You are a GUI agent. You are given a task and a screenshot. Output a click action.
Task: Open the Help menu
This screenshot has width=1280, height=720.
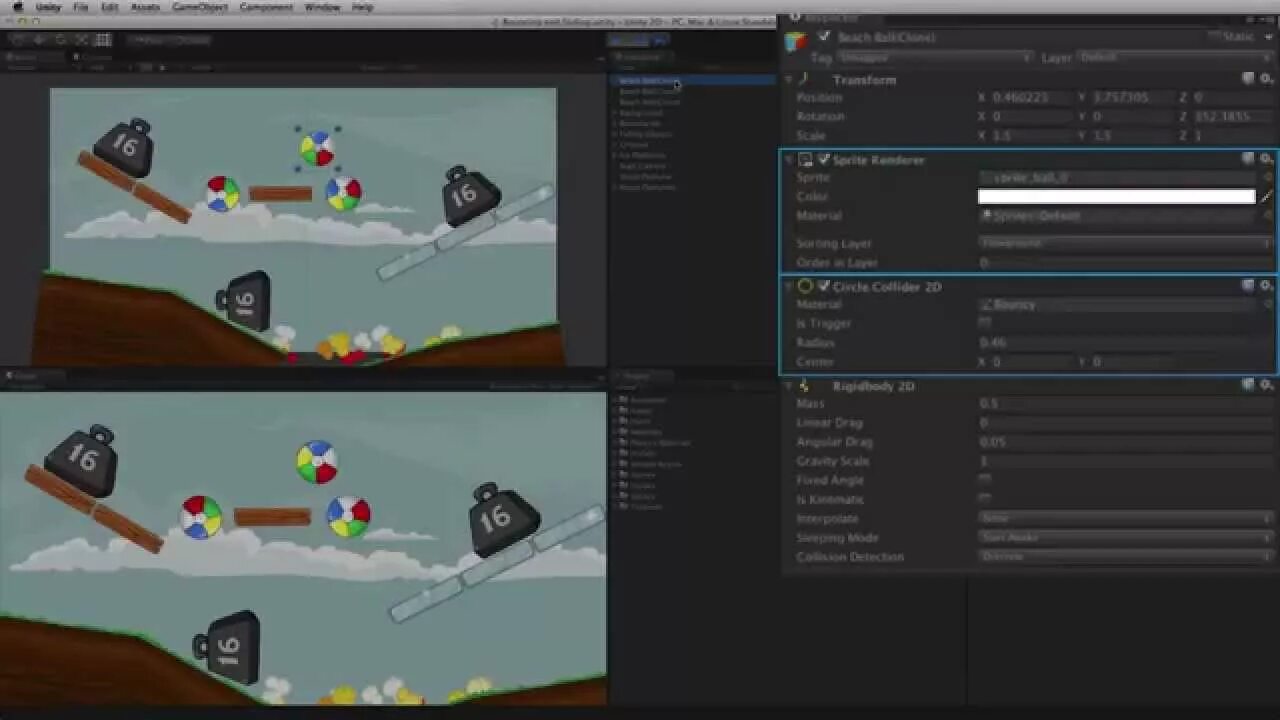[362, 7]
